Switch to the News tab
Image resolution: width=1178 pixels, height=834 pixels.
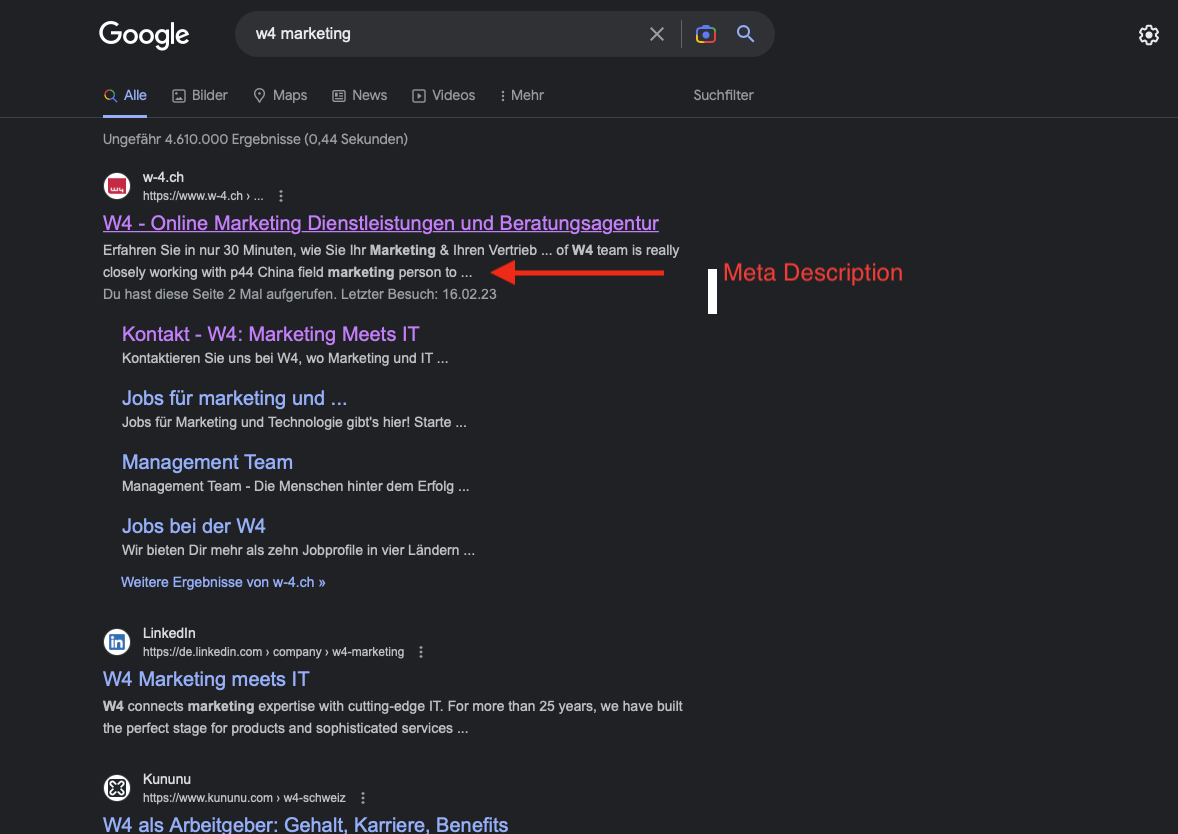tap(360, 95)
